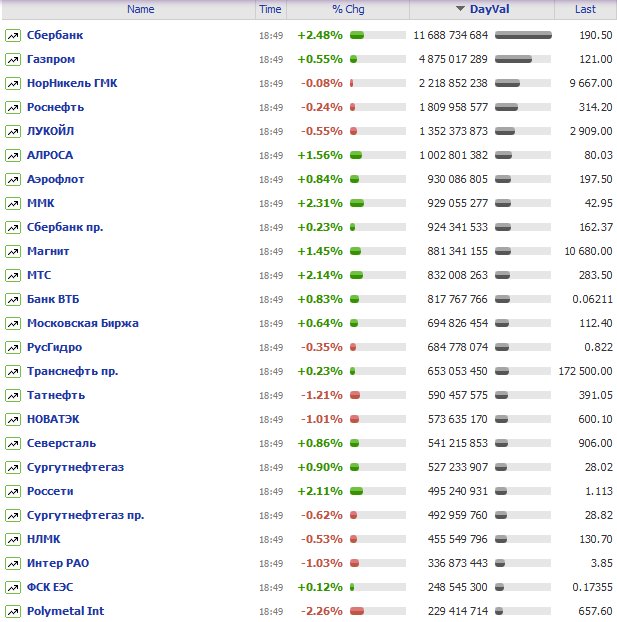Open the chart icon next to Газпром
Viewport: 617px width, 622px height.
tap(13, 59)
